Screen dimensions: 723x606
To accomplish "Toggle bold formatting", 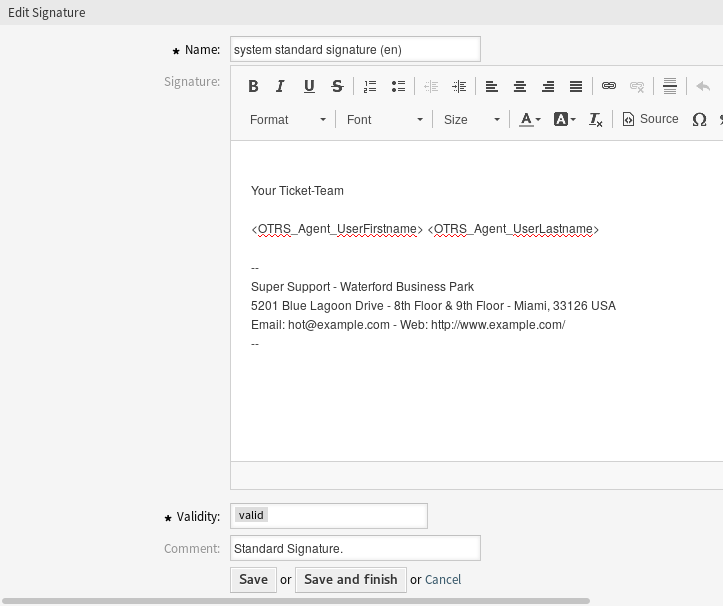I will pos(253,86).
